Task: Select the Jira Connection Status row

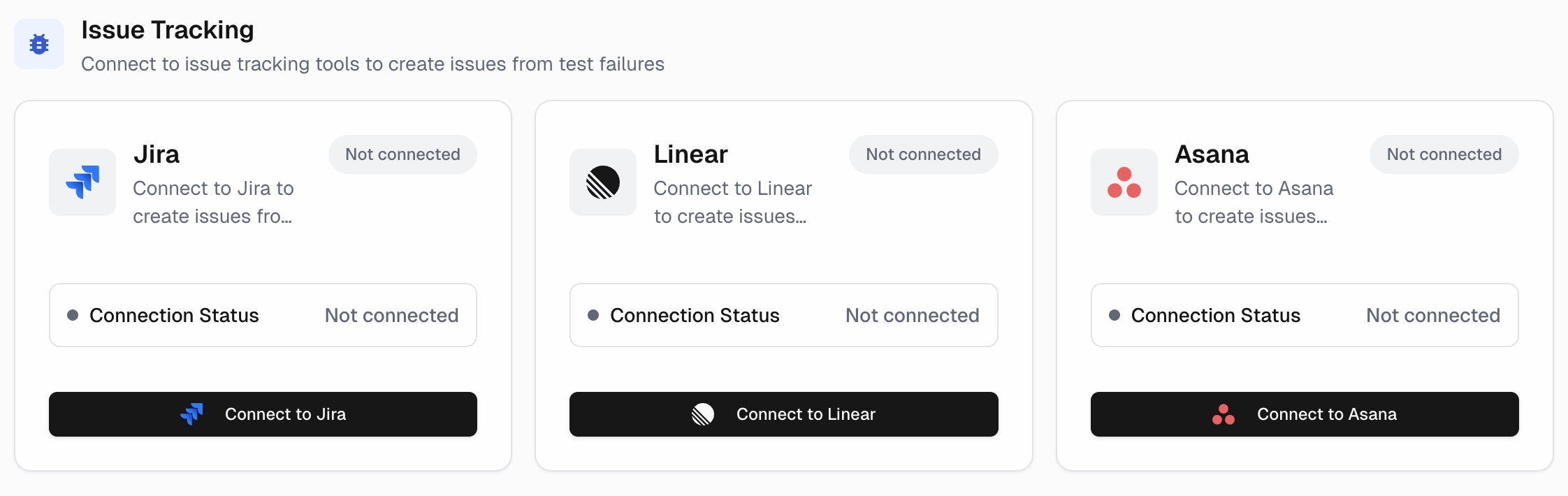Action: pos(263,315)
